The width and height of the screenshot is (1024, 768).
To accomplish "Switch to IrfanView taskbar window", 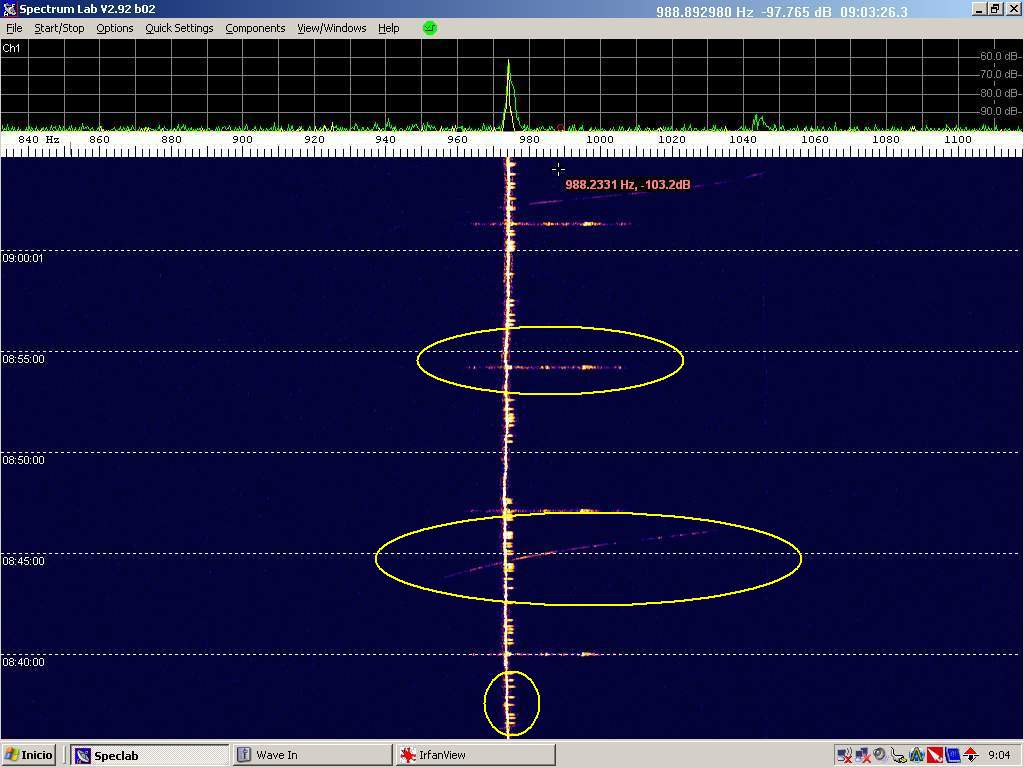I will pos(473,755).
